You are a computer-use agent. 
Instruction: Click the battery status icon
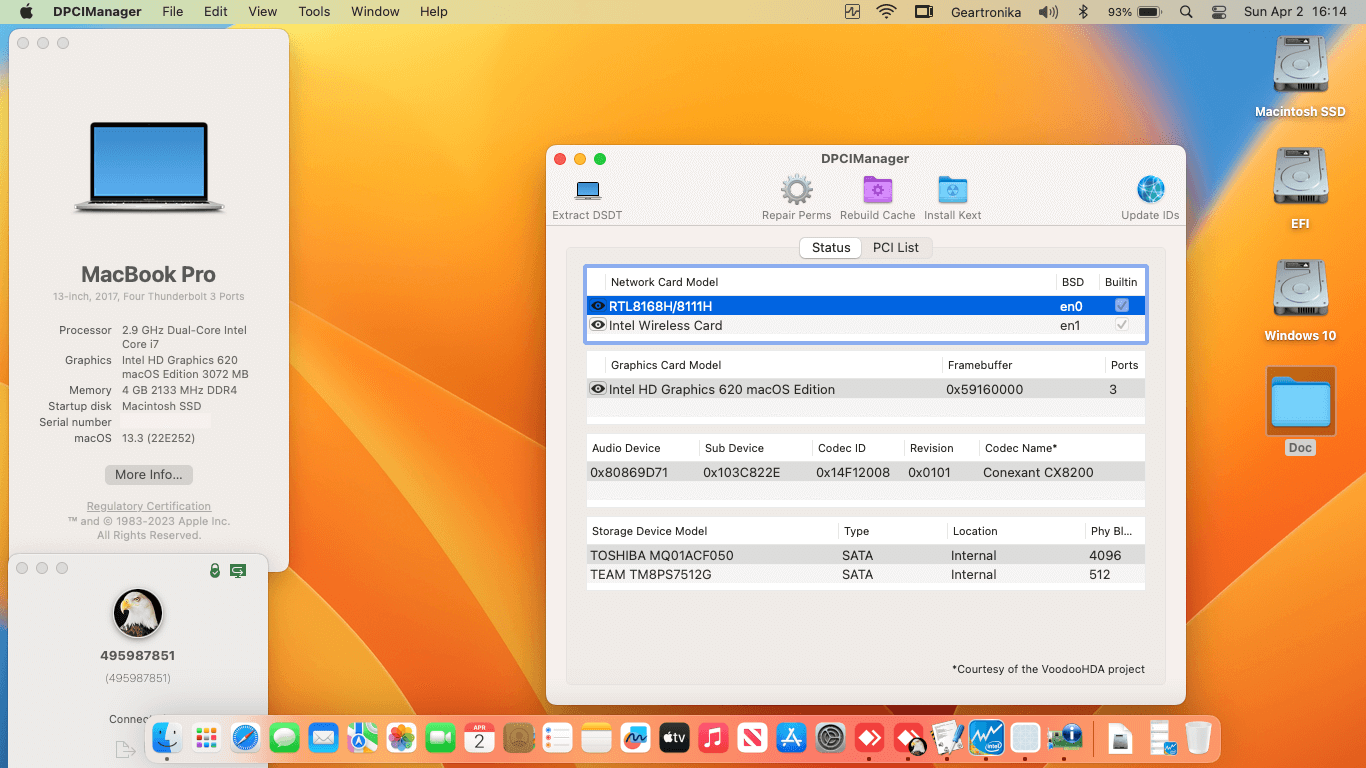[1149, 12]
